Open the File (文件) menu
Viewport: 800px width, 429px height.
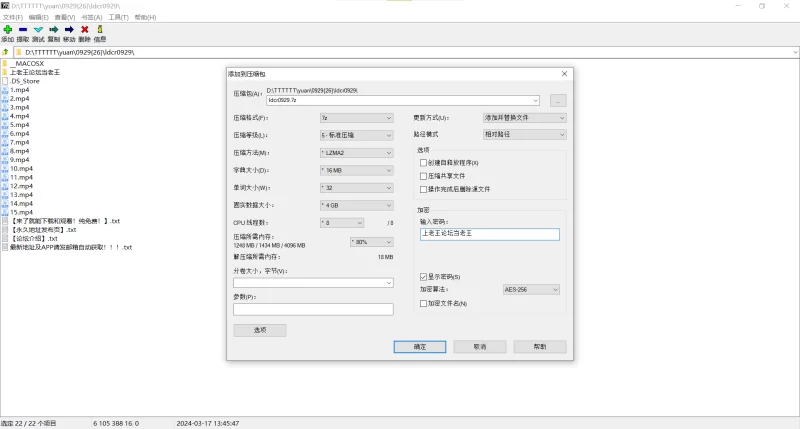click(x=12, y=17)
